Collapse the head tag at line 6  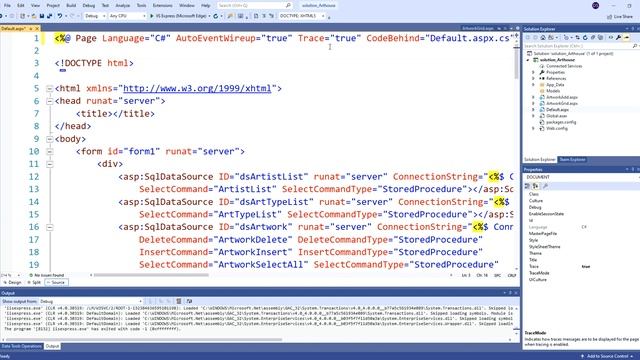(49, 101)
